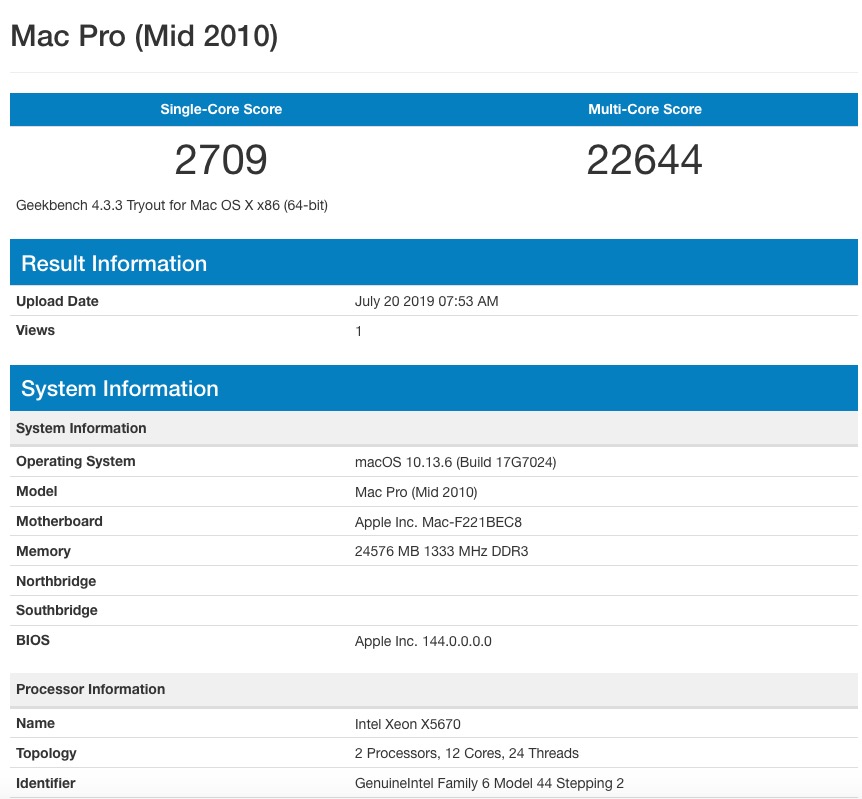Click the Motherboard label
Screen dimensions: 862x799
click(59, 521)
